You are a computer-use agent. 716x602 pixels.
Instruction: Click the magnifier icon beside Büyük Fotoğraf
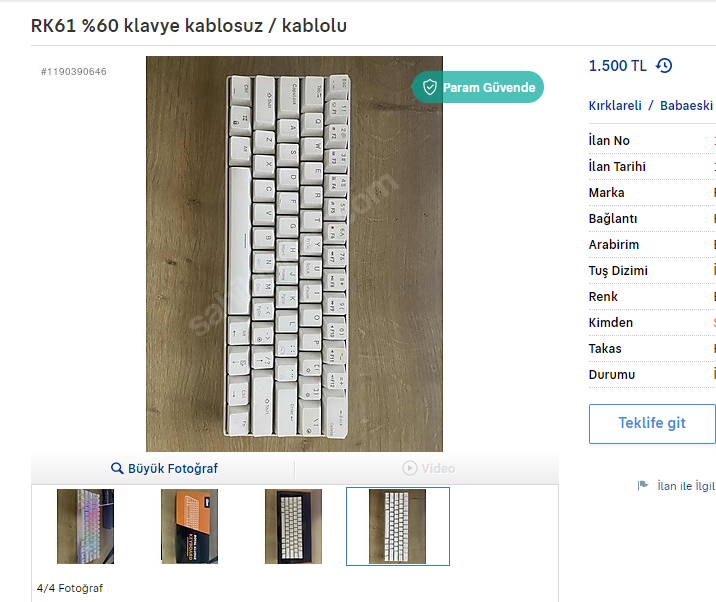tap(117, 468)
